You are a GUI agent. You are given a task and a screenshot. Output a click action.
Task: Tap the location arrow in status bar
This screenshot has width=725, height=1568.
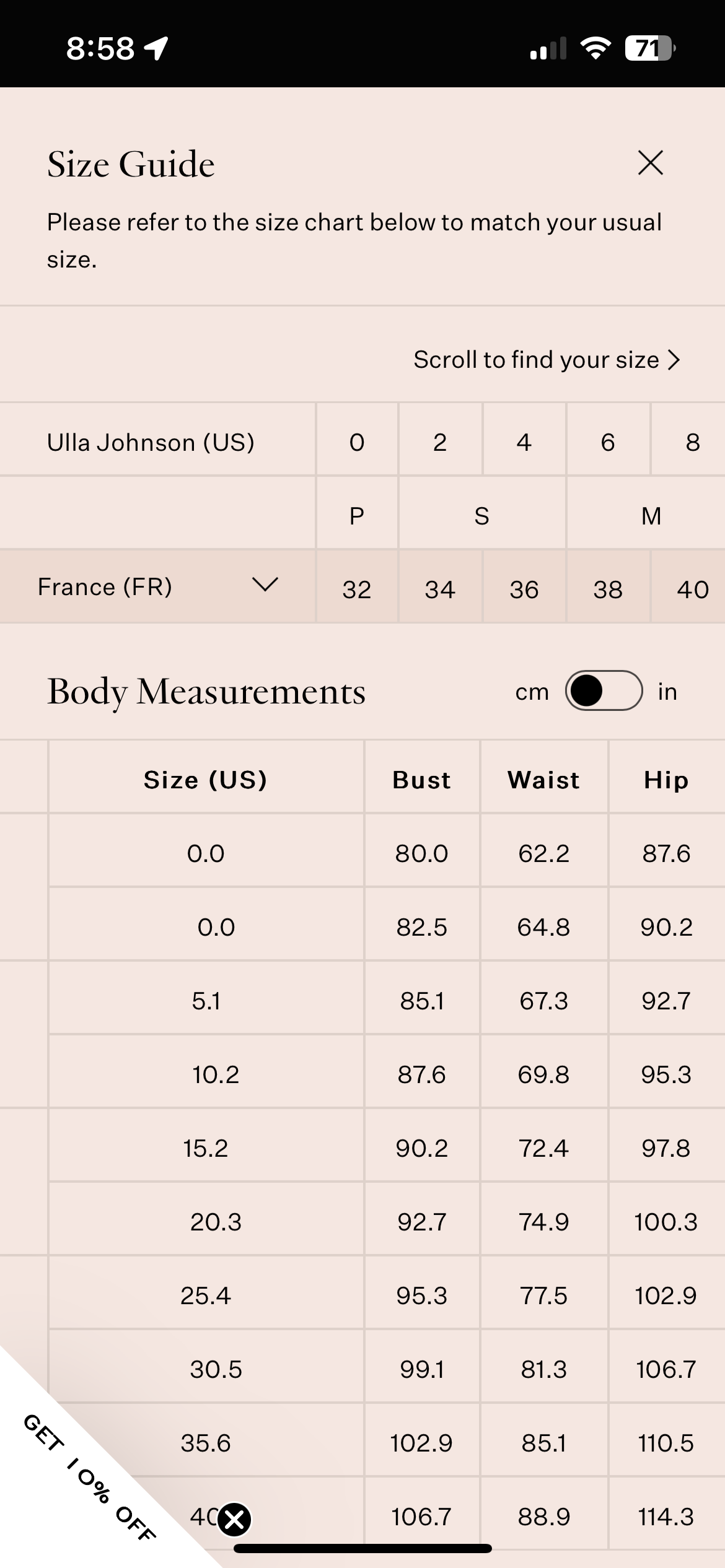coord(157,48)
